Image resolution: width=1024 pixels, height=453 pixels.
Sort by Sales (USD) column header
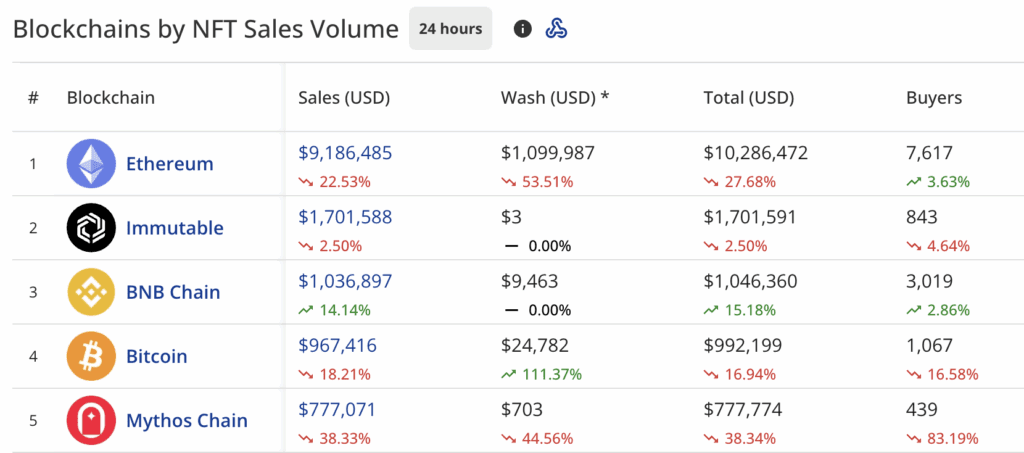tap(344, 98)
